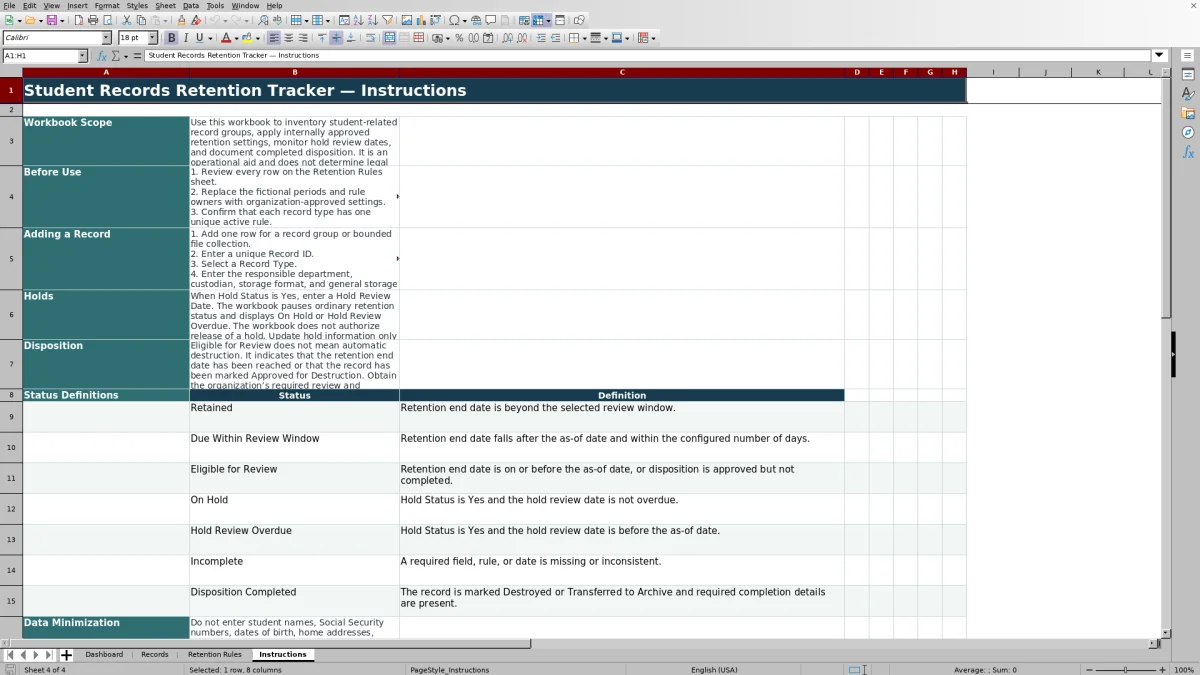1200x675 pixels.
Task: Format as Percent icon
Action: point(459,38)
